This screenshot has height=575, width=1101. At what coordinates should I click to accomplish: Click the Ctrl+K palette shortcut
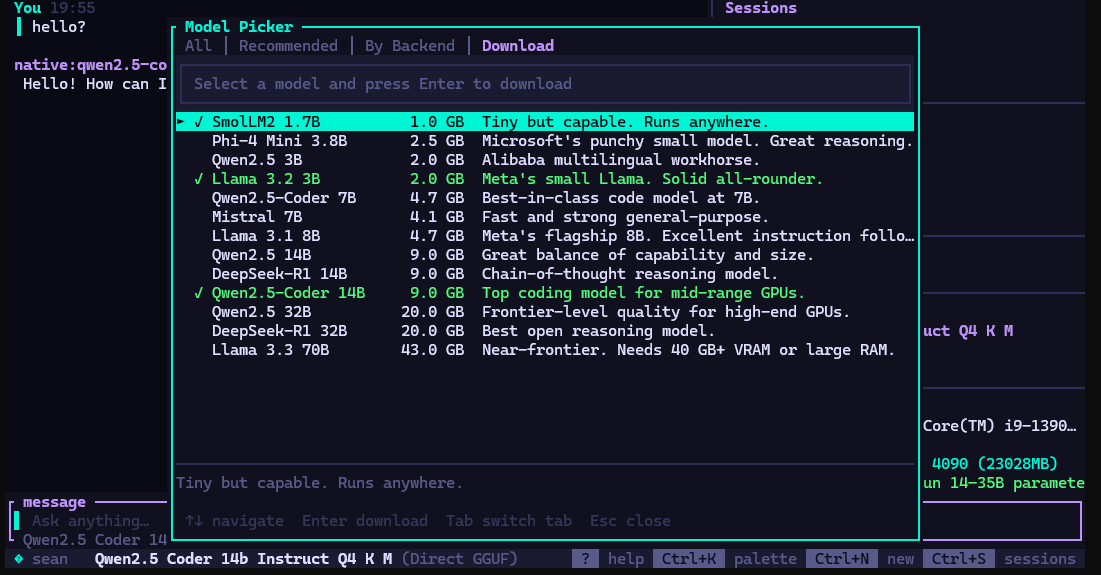click(x=725, y=559)
